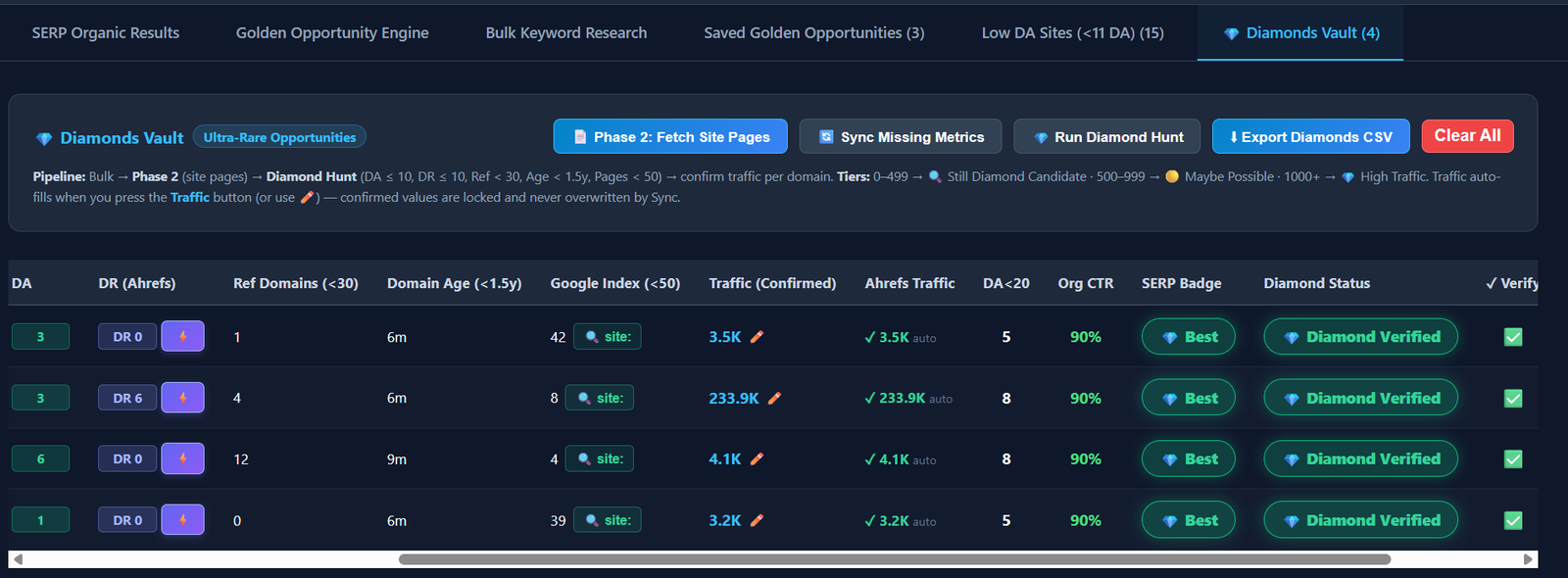
Task: Open Bulk Keyword Research tab
Action: (x=566, y=32)
